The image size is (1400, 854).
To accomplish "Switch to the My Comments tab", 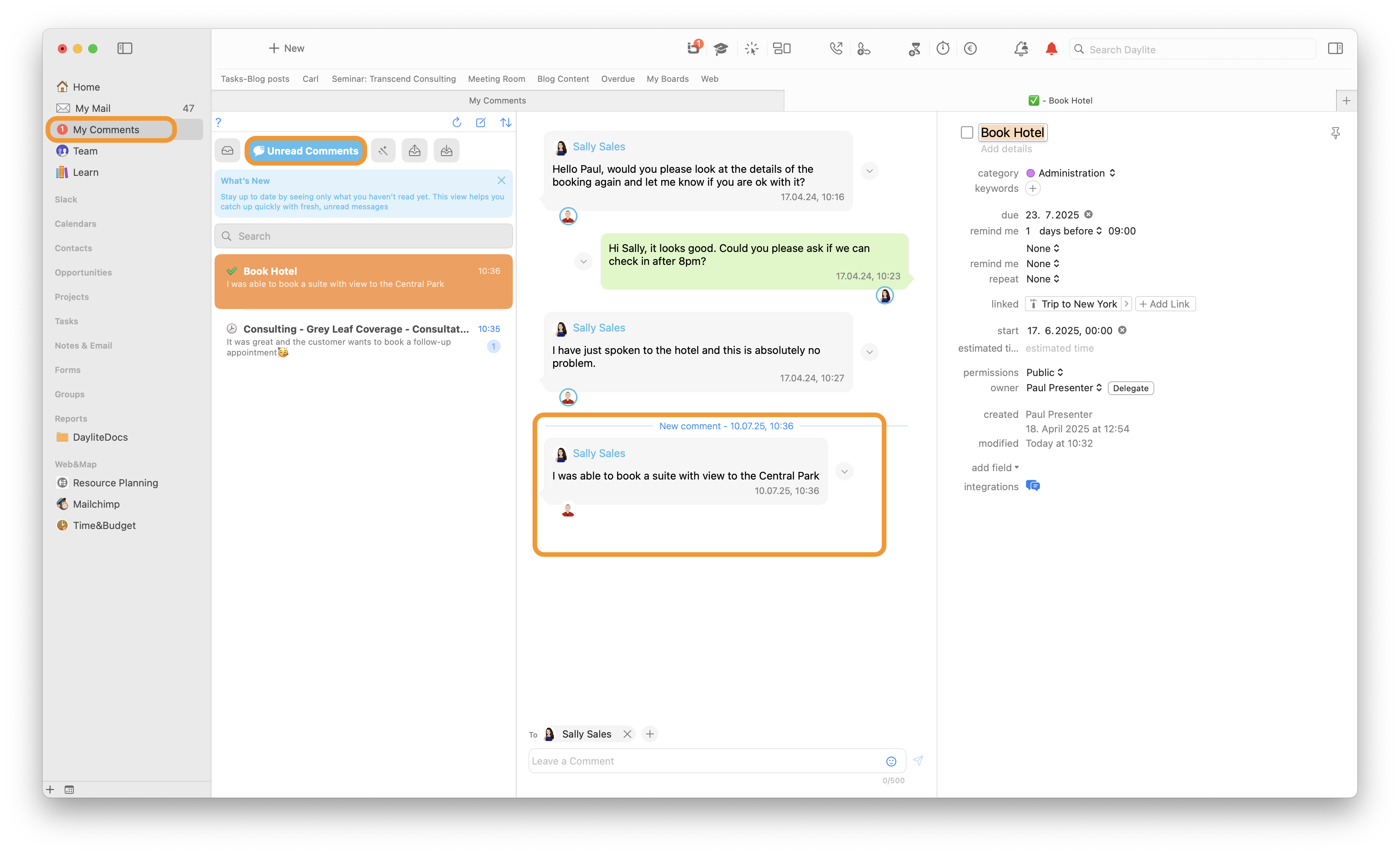I will (497, 100).
